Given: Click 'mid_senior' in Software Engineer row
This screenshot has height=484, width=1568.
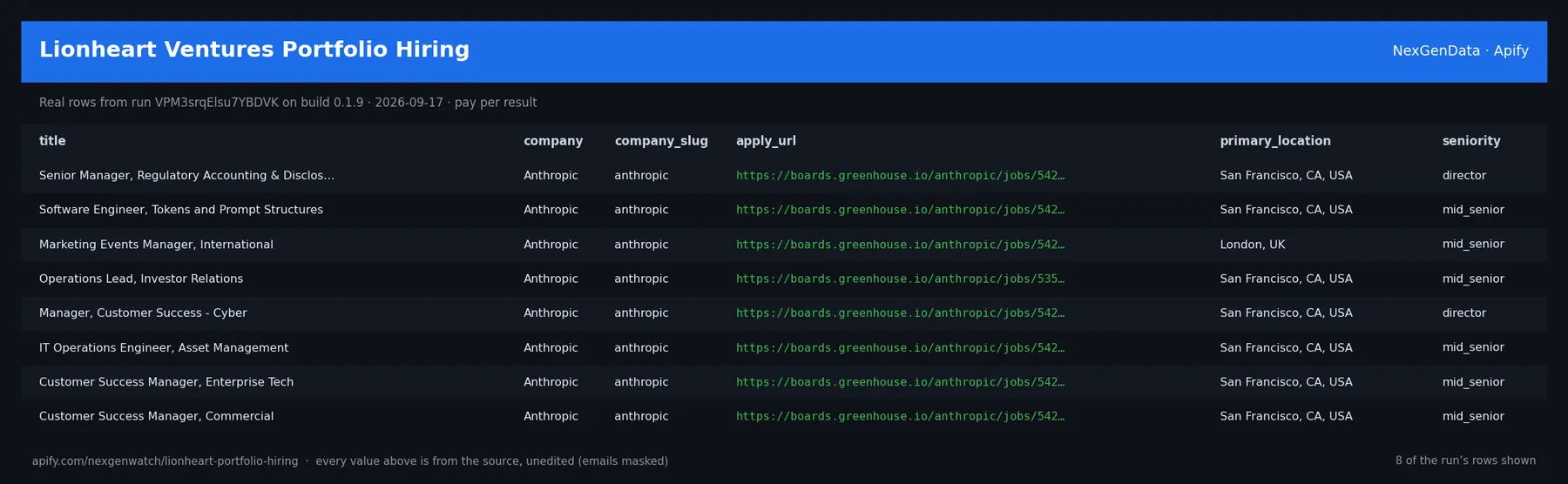Looking at the screenshot, I should click(x=1473, y=210).
